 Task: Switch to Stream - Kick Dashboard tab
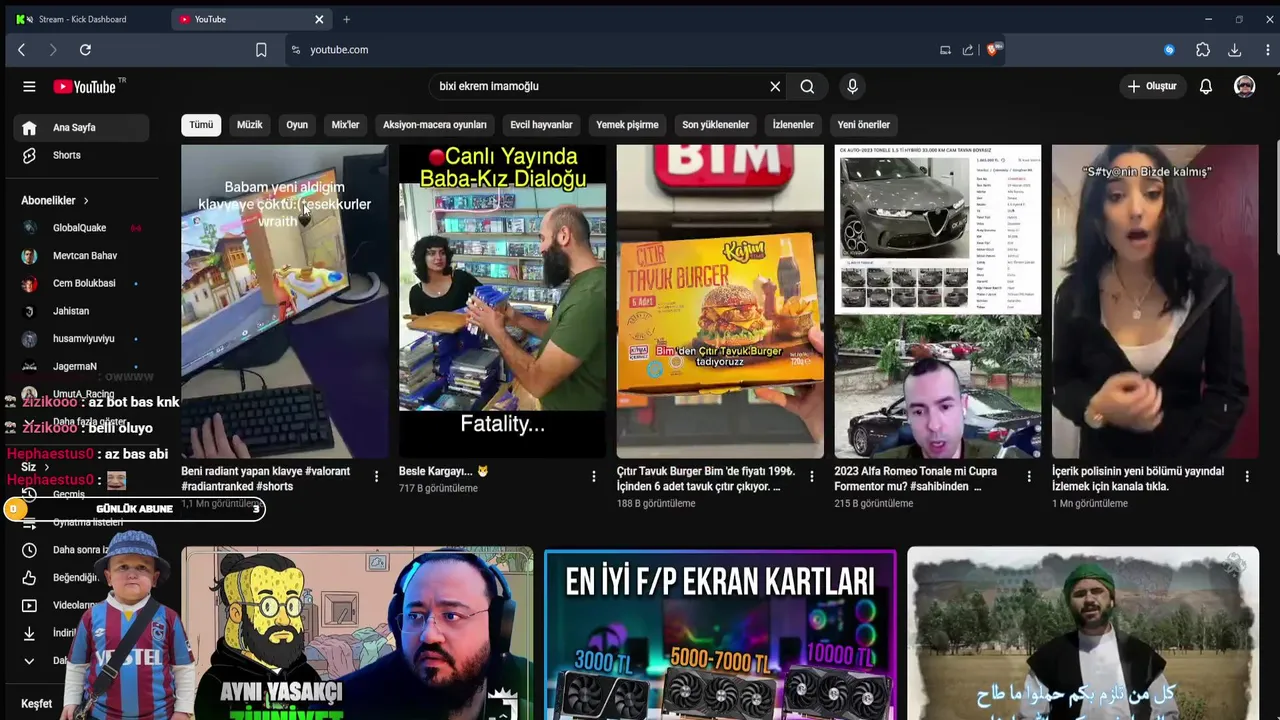point(82,19)
